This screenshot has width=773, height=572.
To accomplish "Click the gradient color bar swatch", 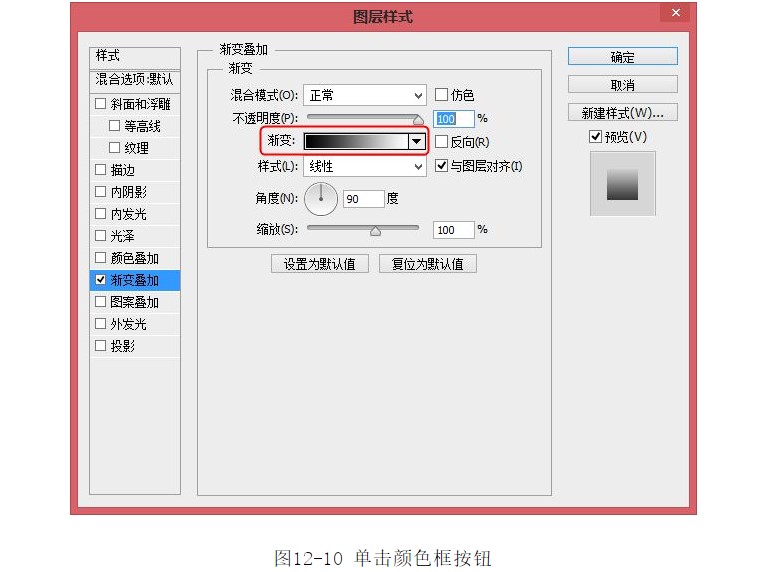I will (356, 142).
